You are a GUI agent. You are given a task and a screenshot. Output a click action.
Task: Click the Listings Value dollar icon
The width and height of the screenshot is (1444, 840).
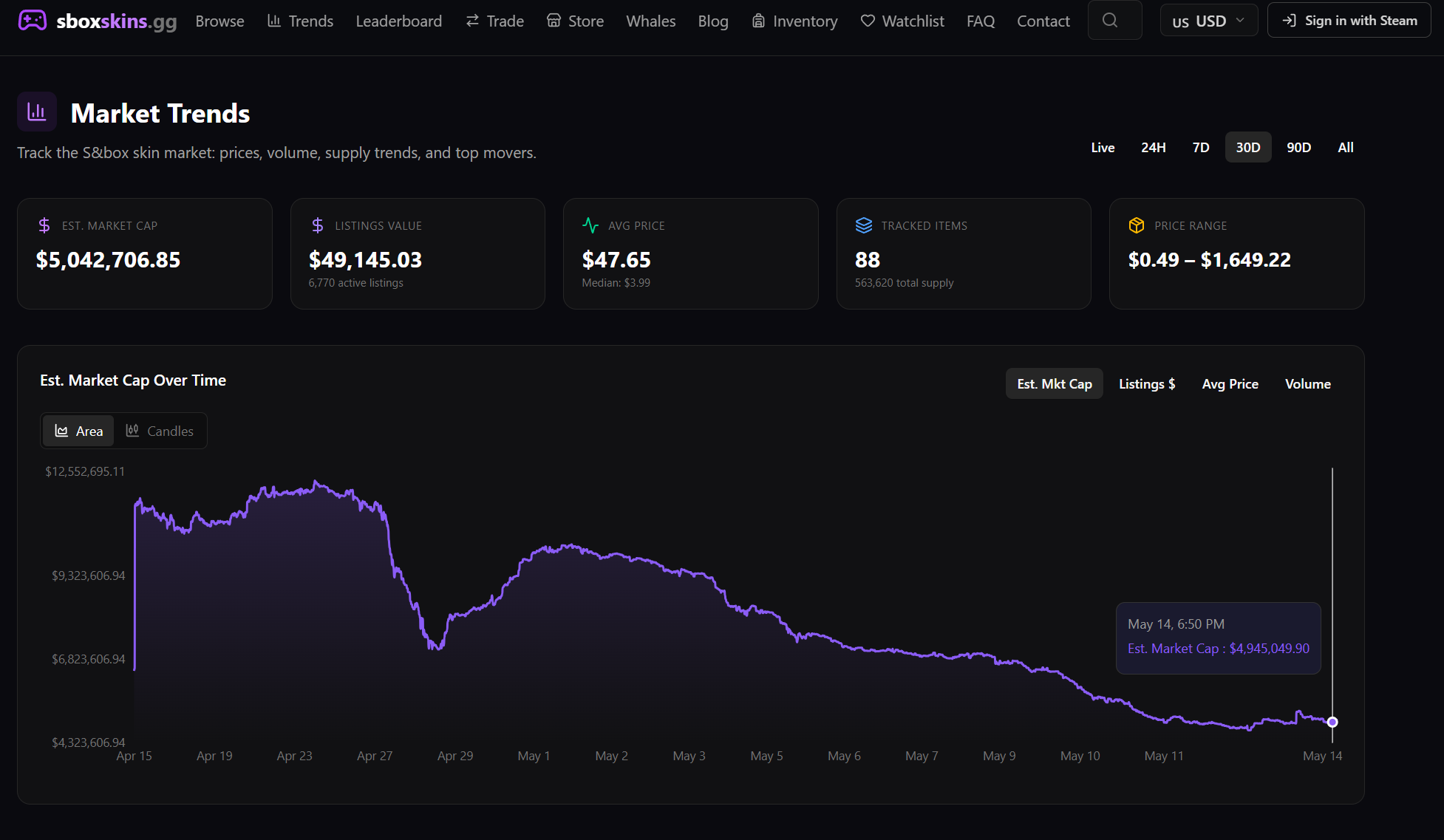coord(318,225)
